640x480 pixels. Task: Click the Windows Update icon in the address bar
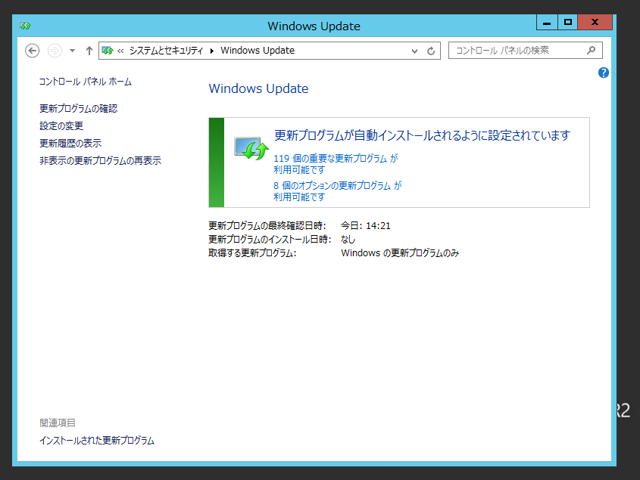point(108,51)
